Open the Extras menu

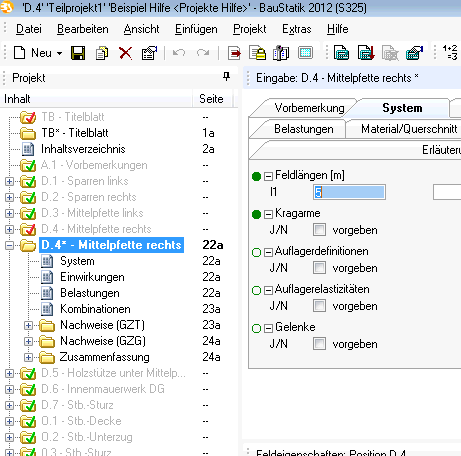297,29
